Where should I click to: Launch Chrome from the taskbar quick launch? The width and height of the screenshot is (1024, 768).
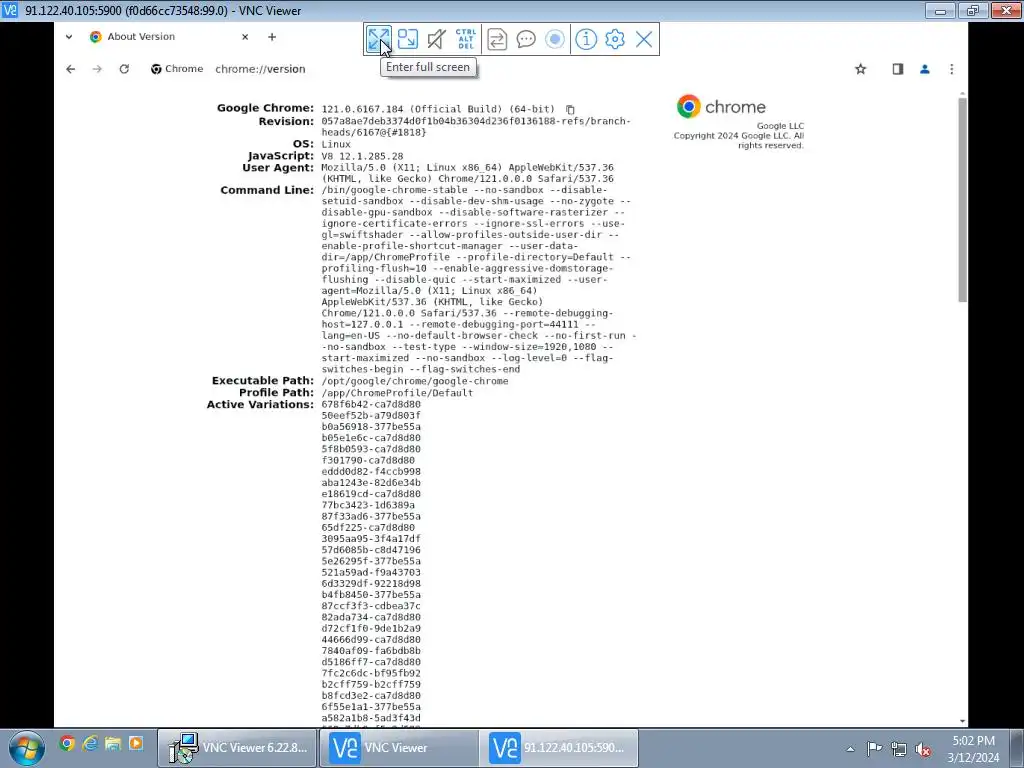point(67,743)
